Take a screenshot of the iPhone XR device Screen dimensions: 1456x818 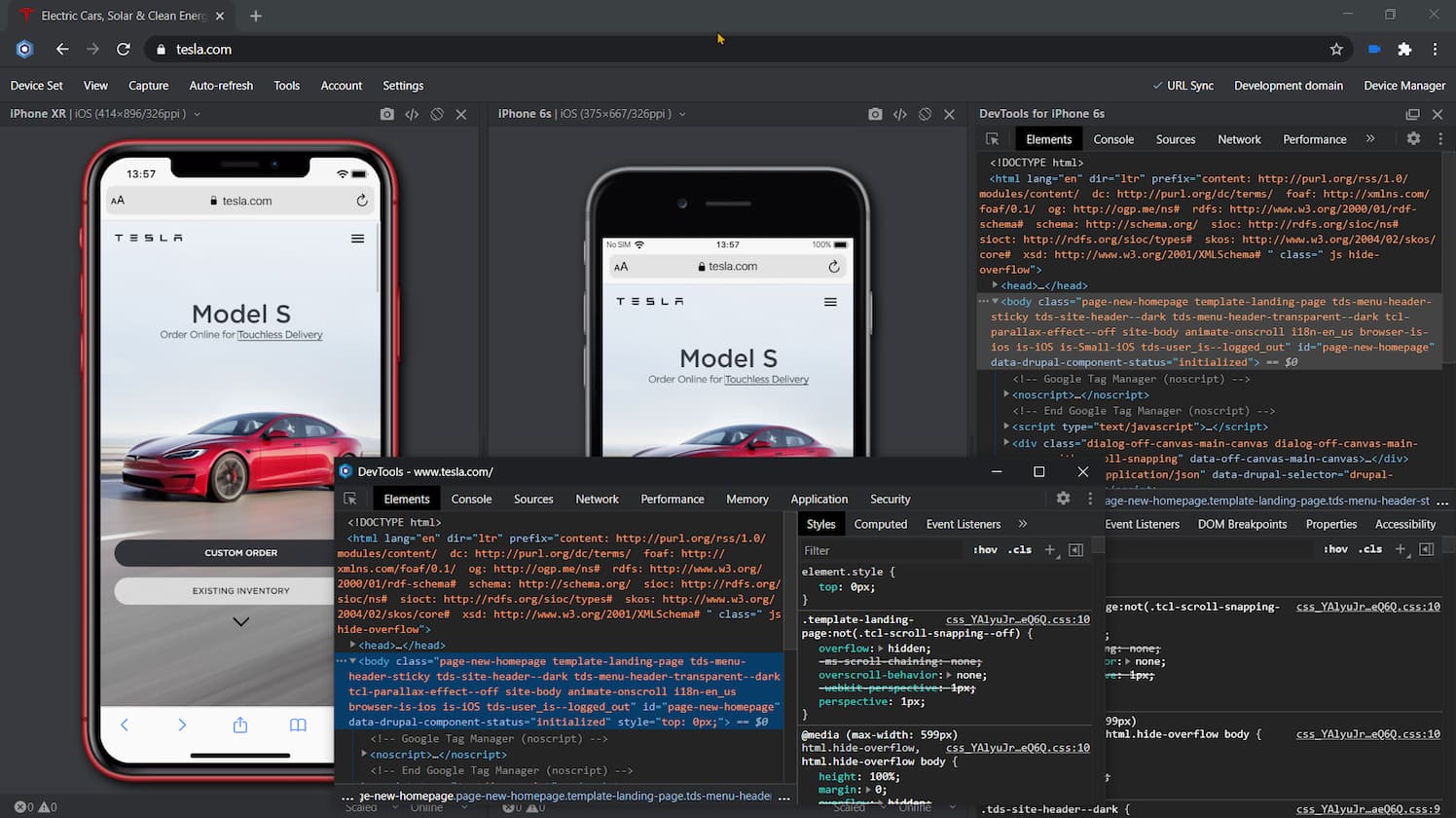click(387, 113)
